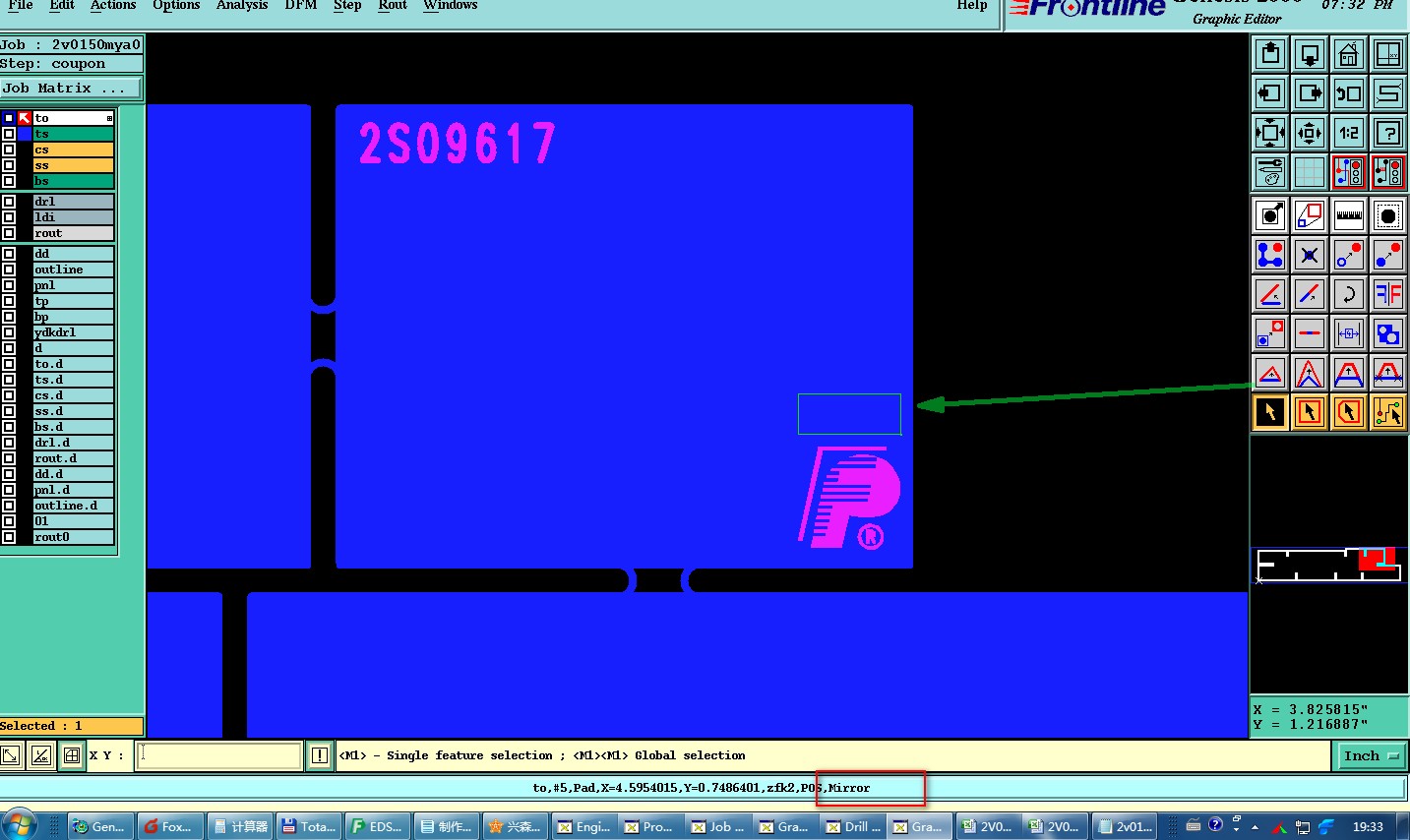This screenshot has width=1410, height=840.
Task: Expand the Job Matrix ... selector
Action: click(x=71, y=88)
